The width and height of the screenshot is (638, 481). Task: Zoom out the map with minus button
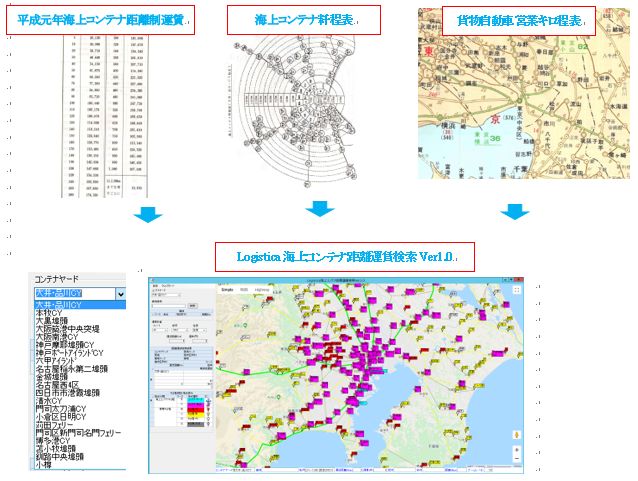pos(517,459)
